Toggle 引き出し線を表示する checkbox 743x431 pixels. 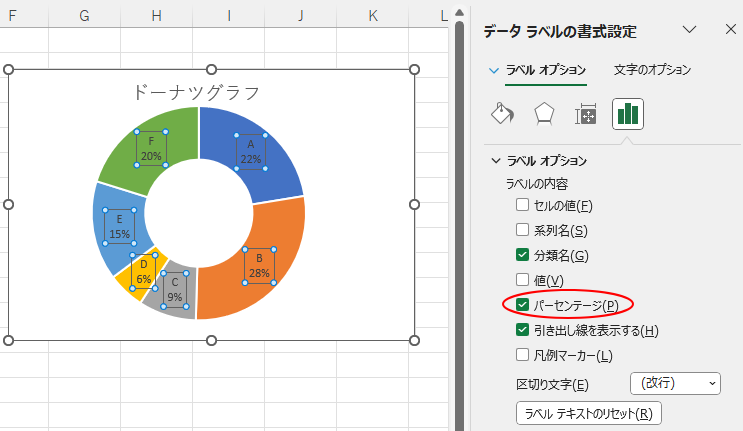[x=522, y=330]
